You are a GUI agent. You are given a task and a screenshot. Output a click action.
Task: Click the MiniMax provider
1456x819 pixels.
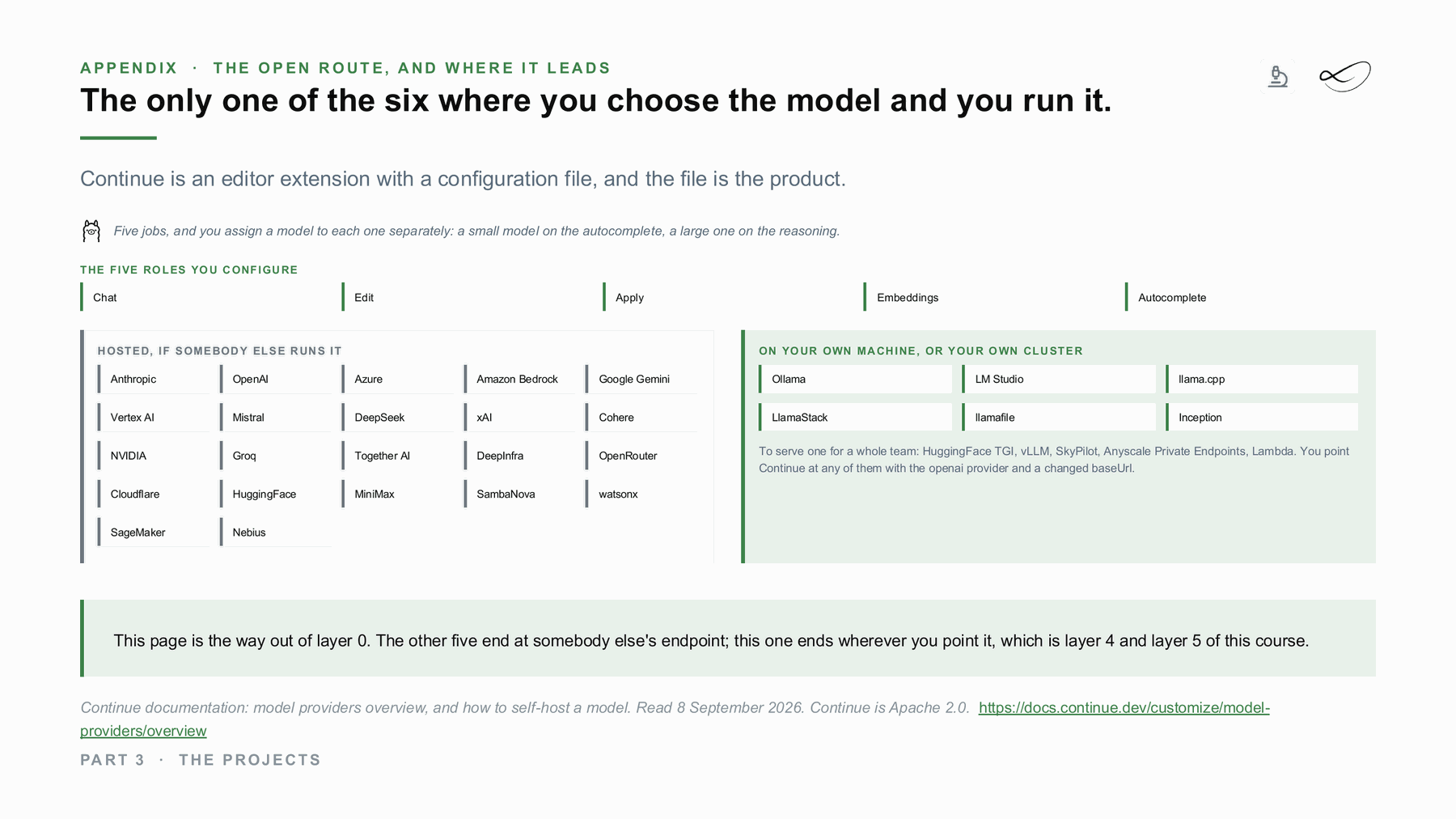click(398, 494)
